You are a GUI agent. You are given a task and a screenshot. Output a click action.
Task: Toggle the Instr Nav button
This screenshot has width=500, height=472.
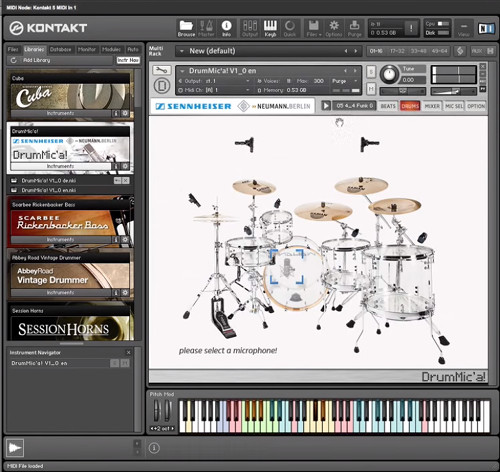pos(128,60)
